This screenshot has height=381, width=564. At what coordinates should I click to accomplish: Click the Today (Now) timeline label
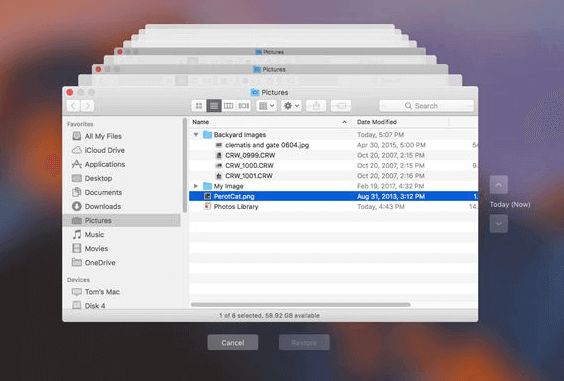click(510, 204)
